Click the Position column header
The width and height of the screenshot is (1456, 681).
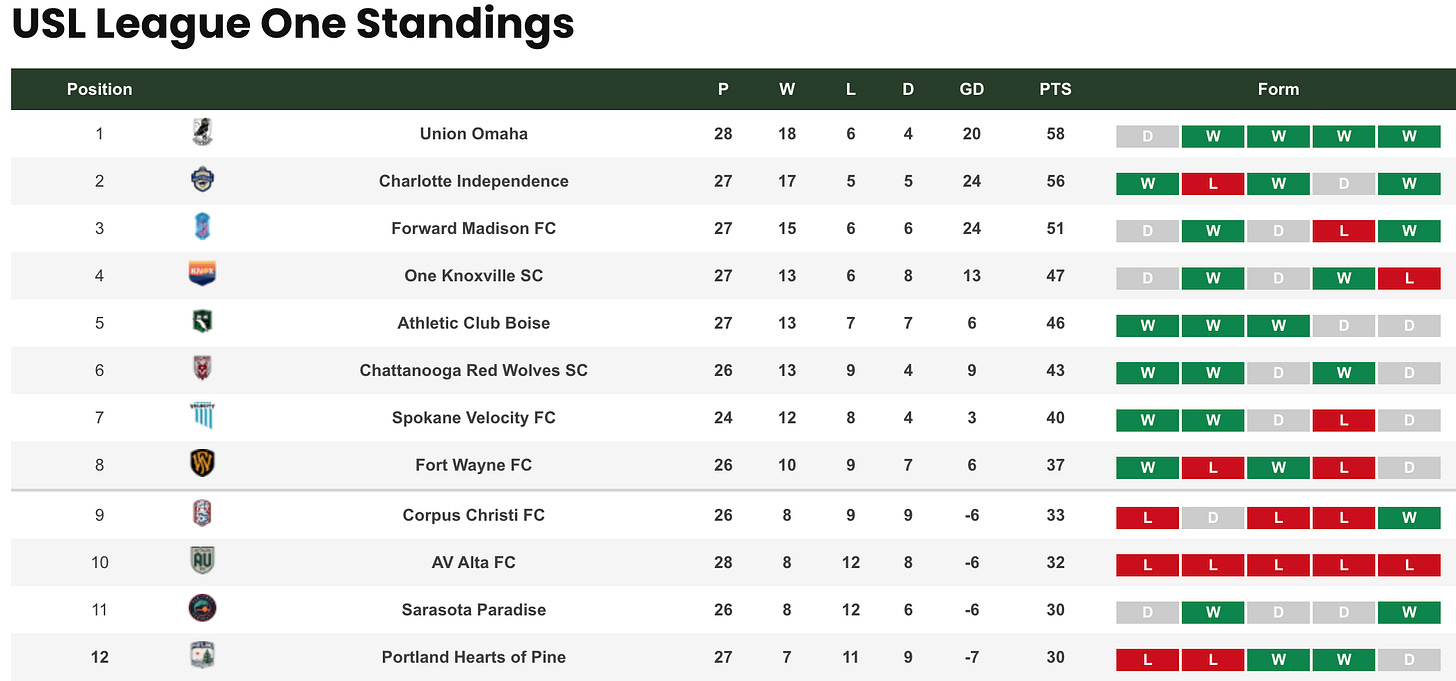[99, 89]
